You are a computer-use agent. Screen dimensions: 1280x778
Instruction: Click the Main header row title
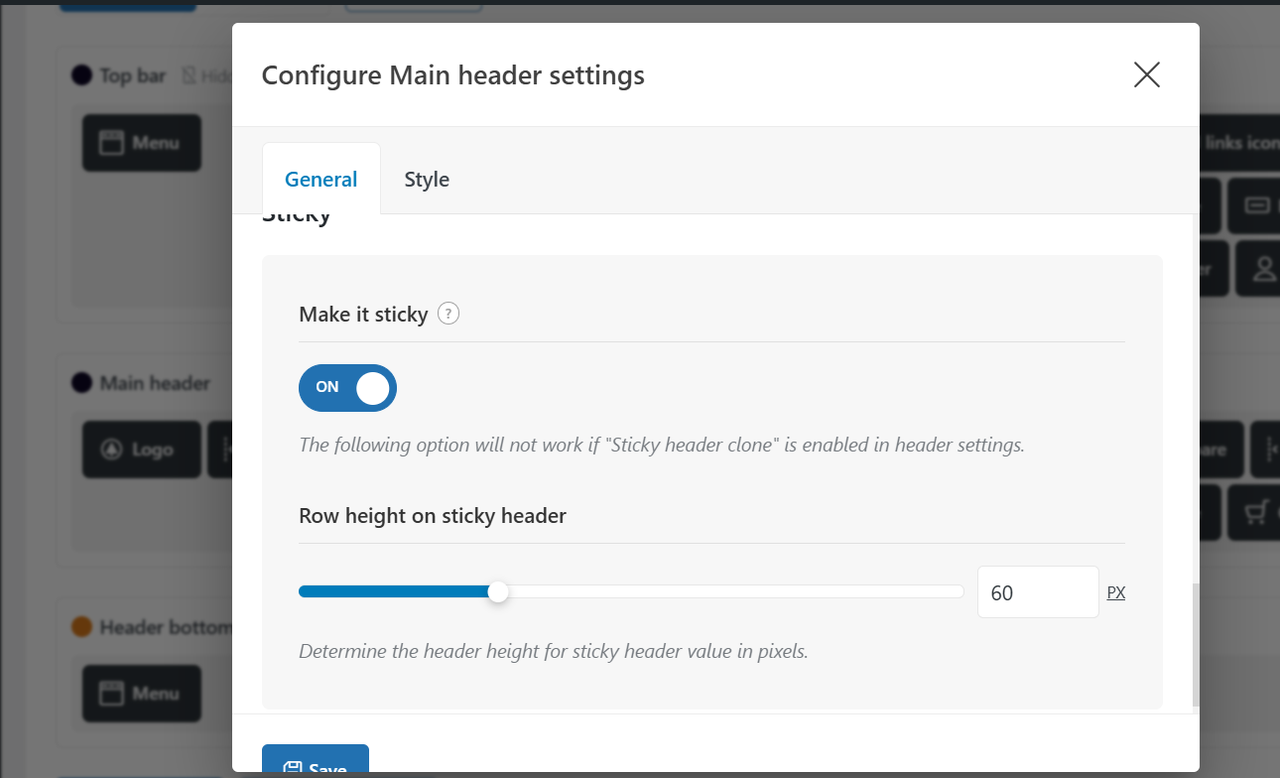coord(155,383)
